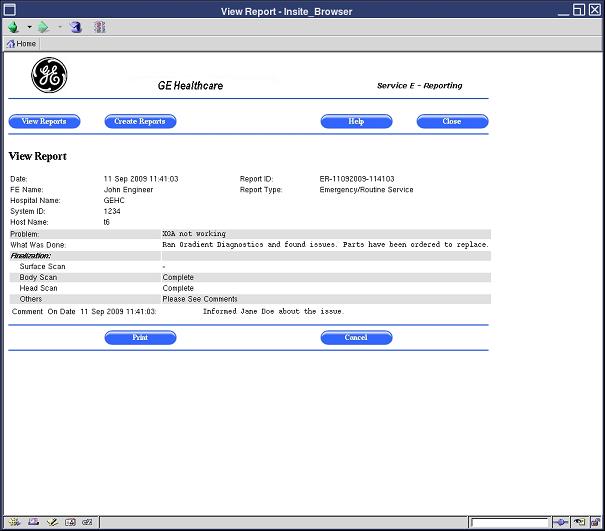
Task: Click the fourth status bar component icon
Action: tap(69, 522)
